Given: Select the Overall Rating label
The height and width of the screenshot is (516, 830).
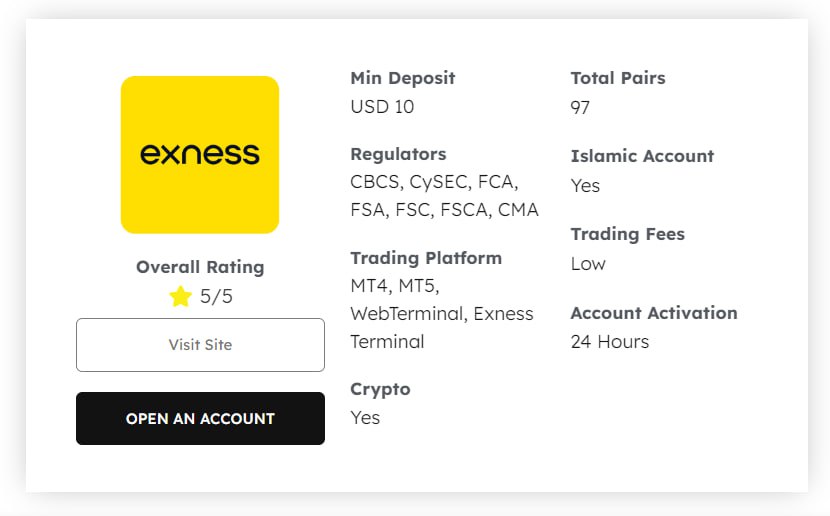Looking at the screenshot, I should (x=200, y=267).
